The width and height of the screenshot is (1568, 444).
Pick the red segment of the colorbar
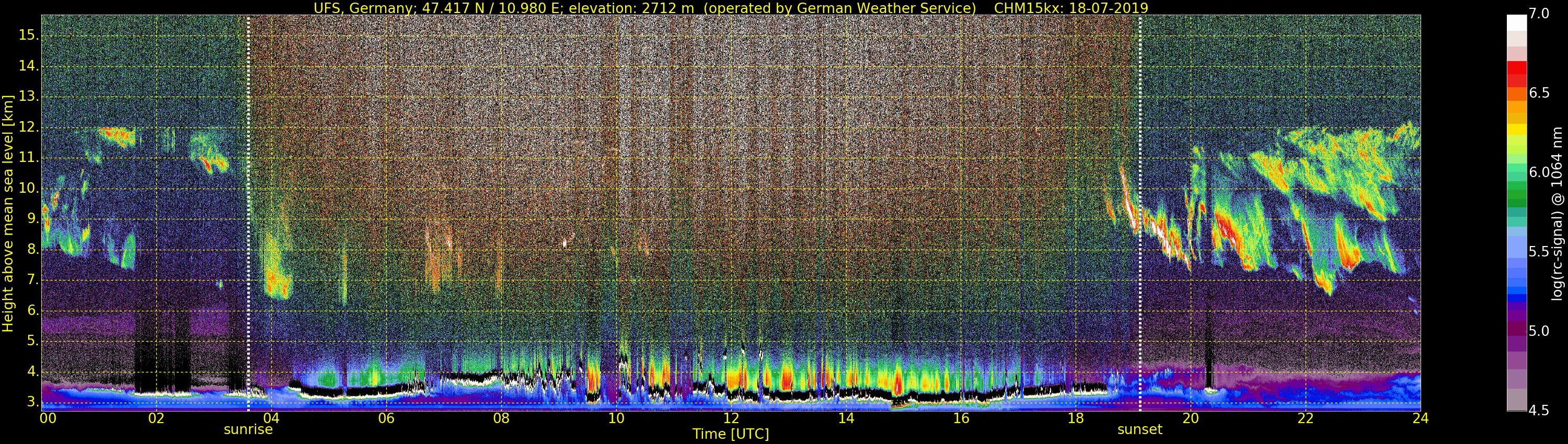tap(1516, 73)
